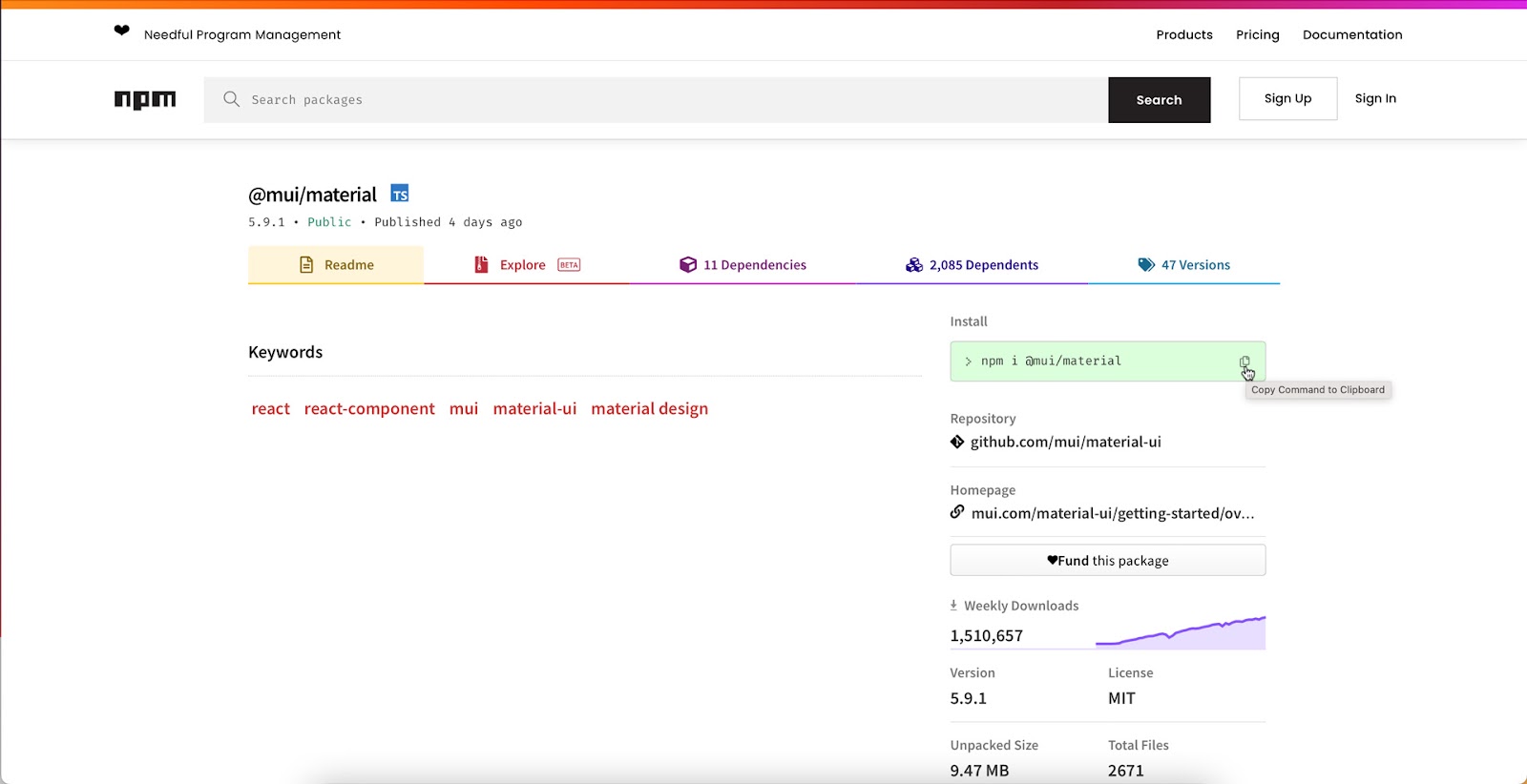Viewport: 1527px width, 784px height.
Task: Click the TypeScript TS badge icon
Action: click(400, 194)
